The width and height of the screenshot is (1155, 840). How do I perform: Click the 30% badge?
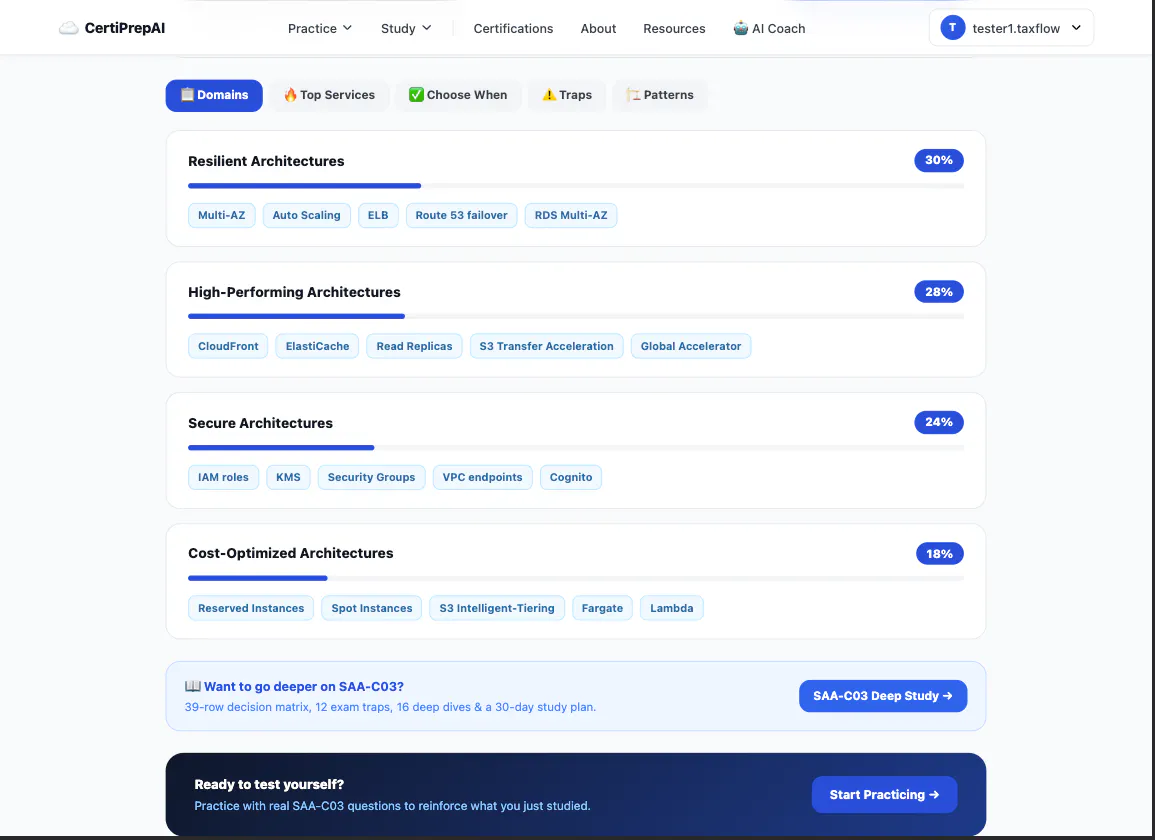click(938, 160)
